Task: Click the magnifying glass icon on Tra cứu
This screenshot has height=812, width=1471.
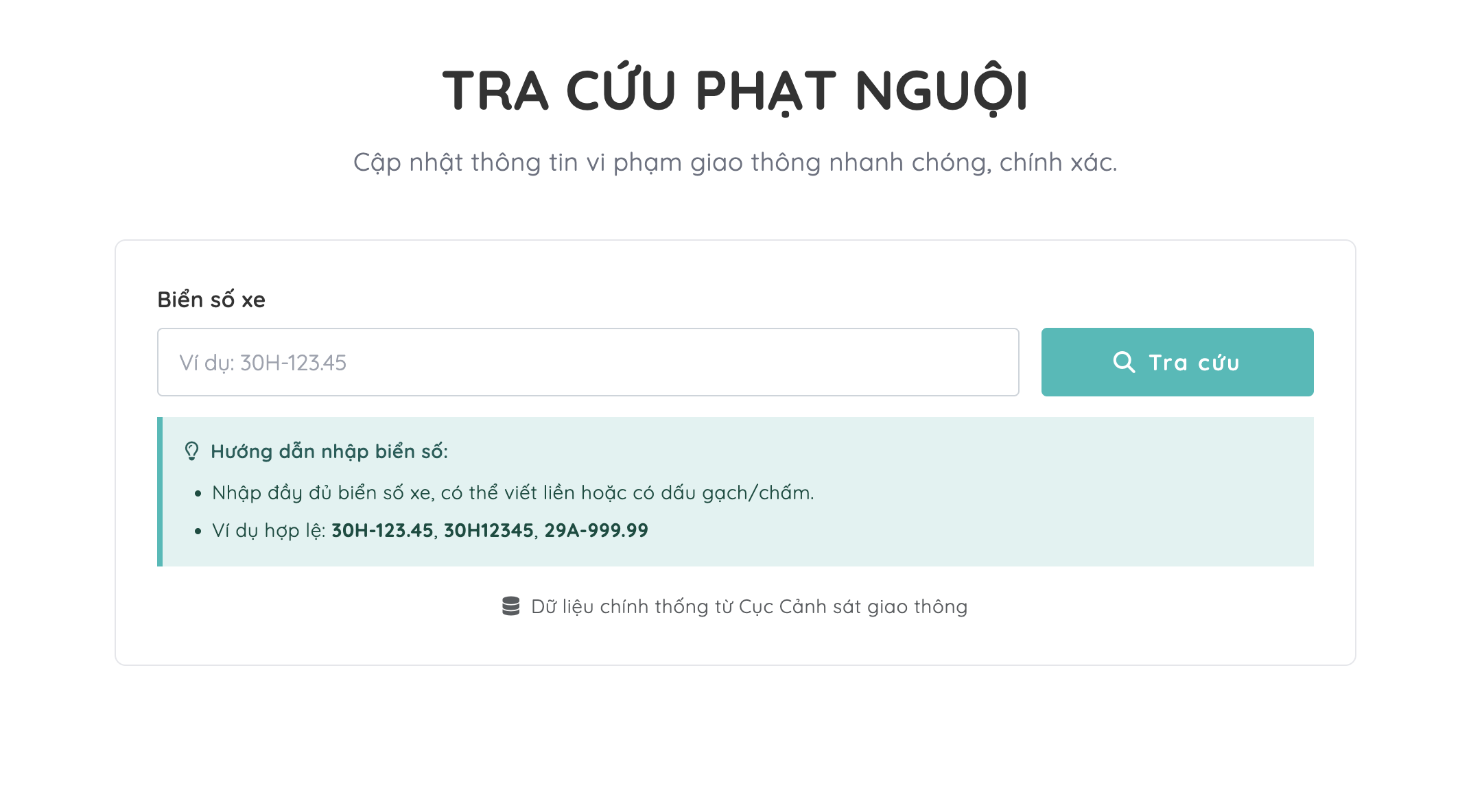Action: coord(1124,362)
